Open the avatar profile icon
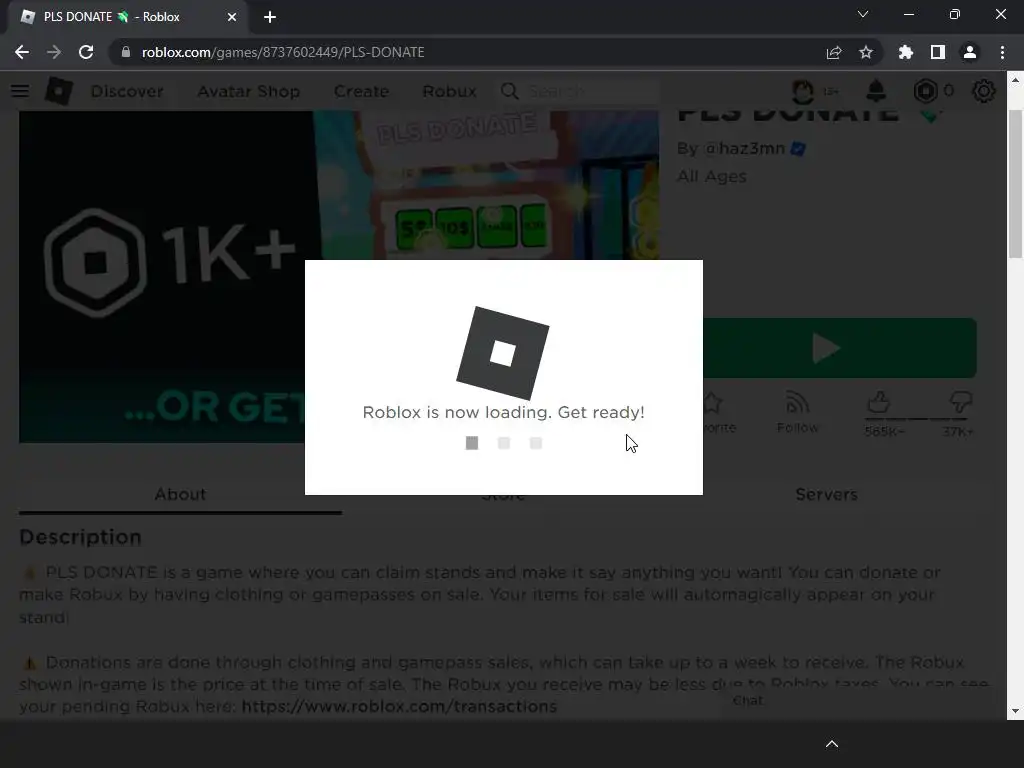1024x768 pixels. point(803,91)
